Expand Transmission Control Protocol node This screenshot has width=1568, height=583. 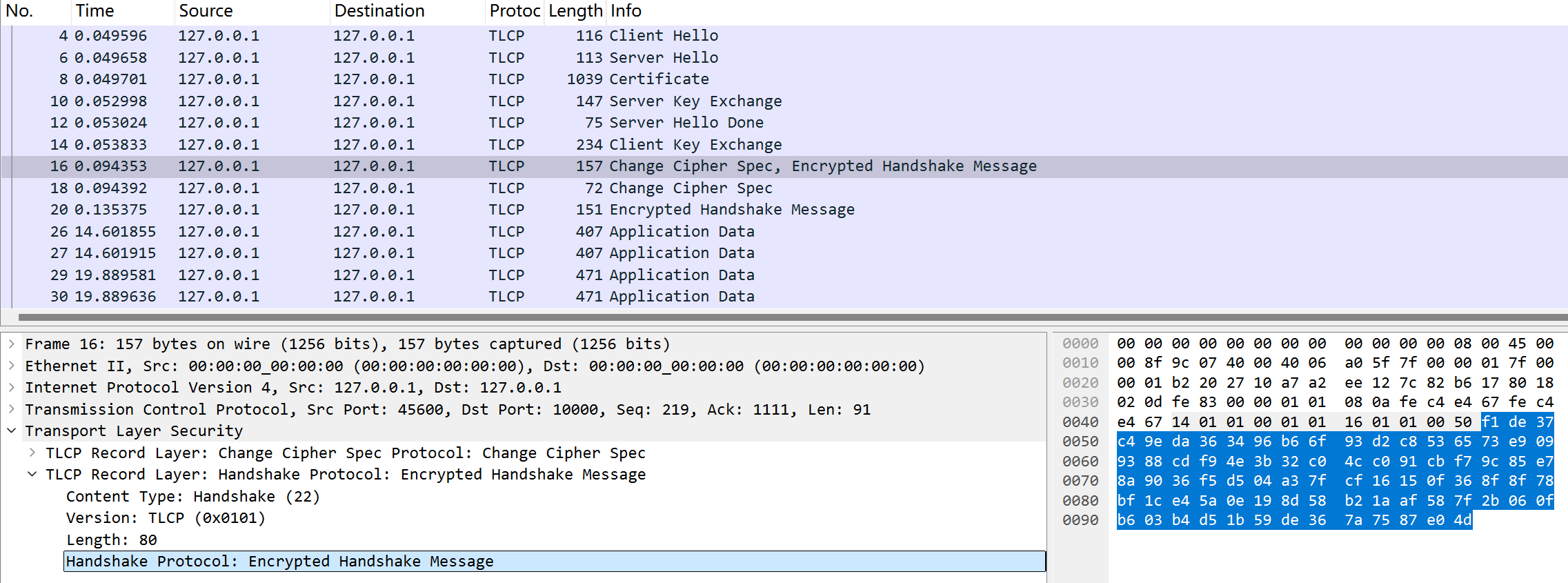[x=12, y=409]
